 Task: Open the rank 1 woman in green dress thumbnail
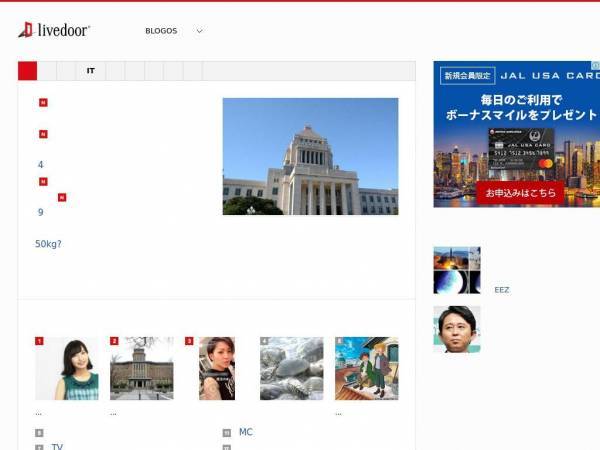tap(67, 368)
